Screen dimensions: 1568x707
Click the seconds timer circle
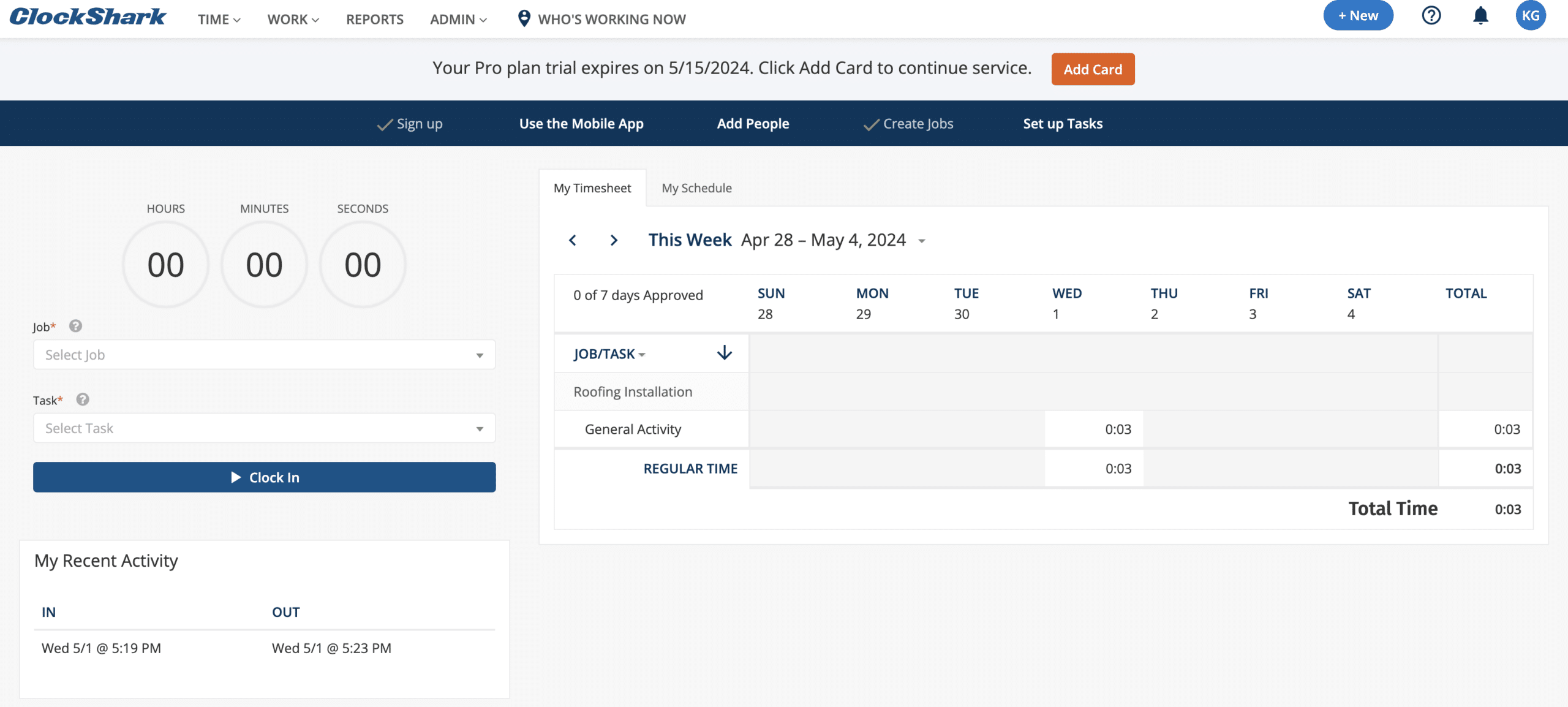click(363, 265)
